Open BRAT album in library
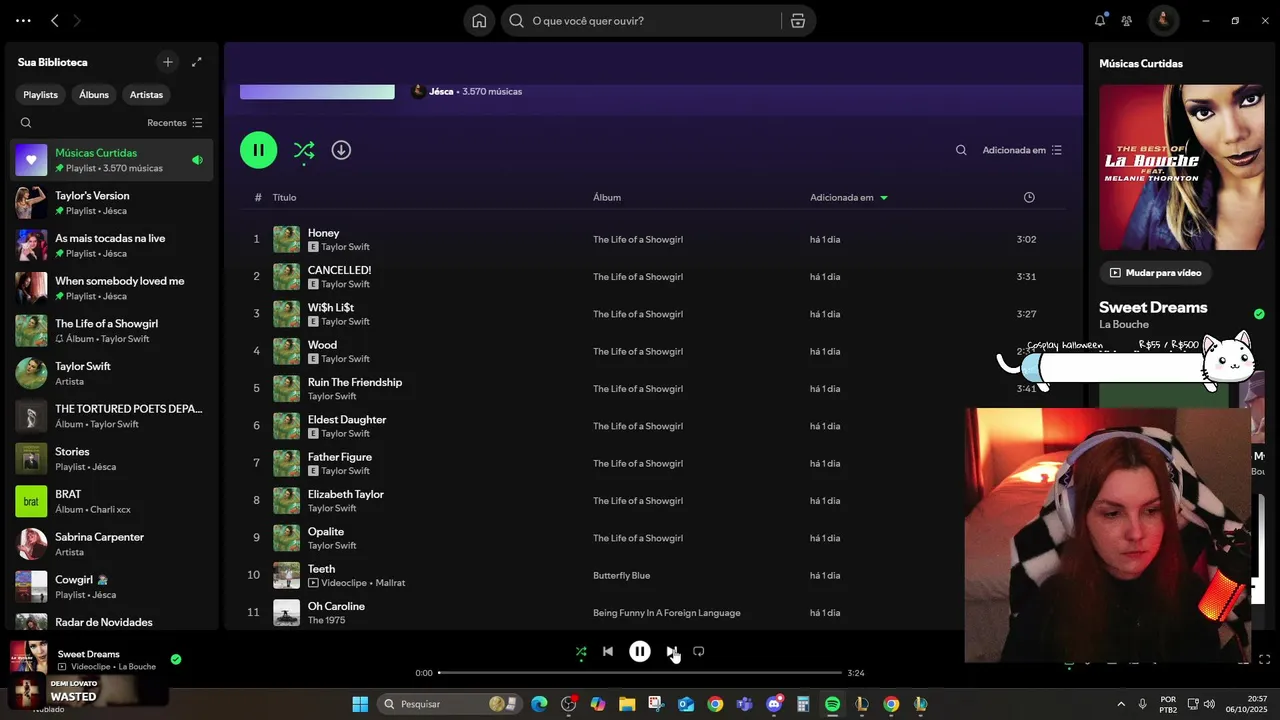This screenshot has width=1280, height=720. [x=111, y=502]
